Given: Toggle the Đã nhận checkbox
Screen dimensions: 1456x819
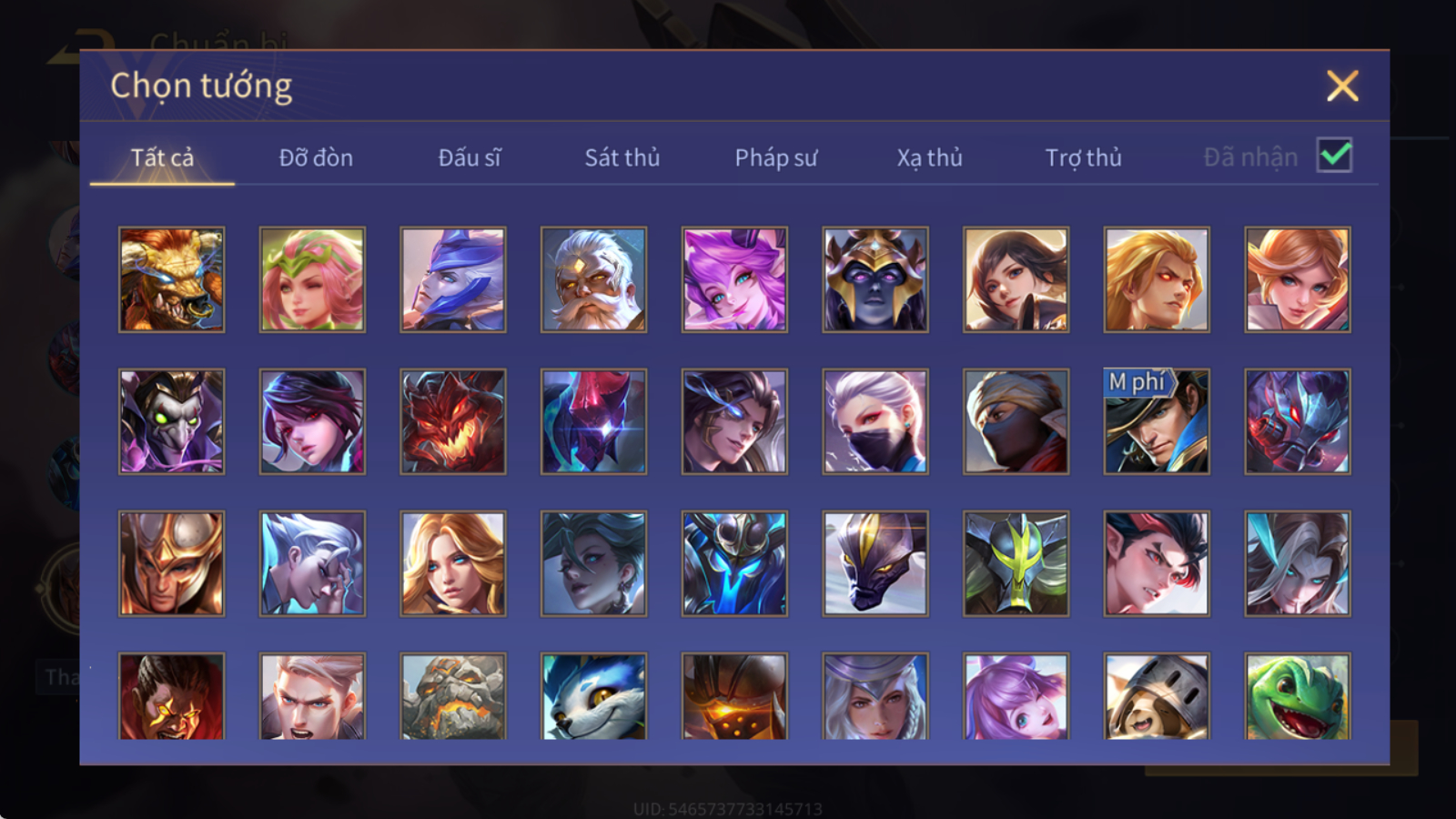Looking at the screenshot, I should [1334, 155].
